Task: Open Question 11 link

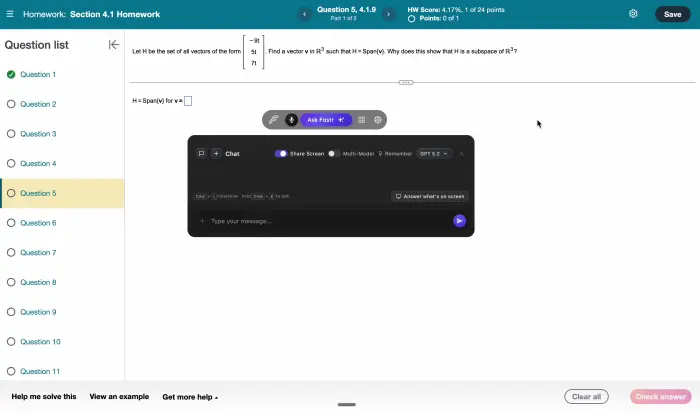Action: [40, 371]
